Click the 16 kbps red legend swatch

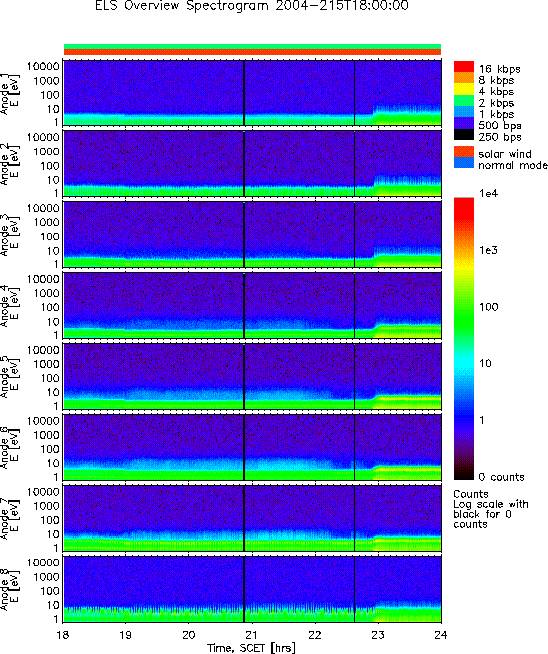coord(464,67)
